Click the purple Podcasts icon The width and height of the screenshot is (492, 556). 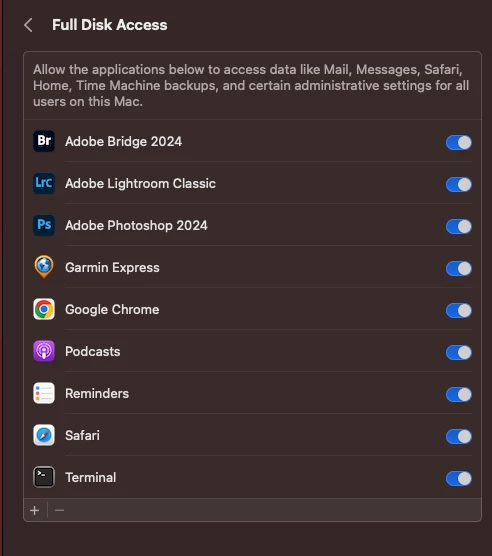click(44, 351)
